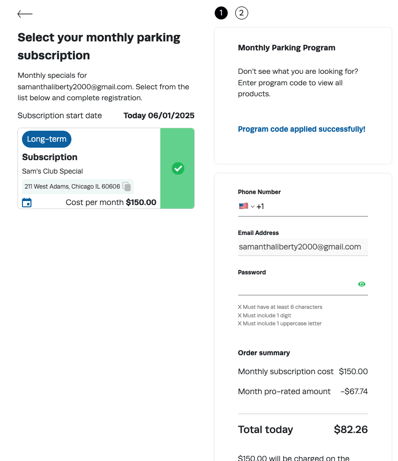Toggle password visibility eye icon
The image size is (398, 461).
(x=362, y=284)
